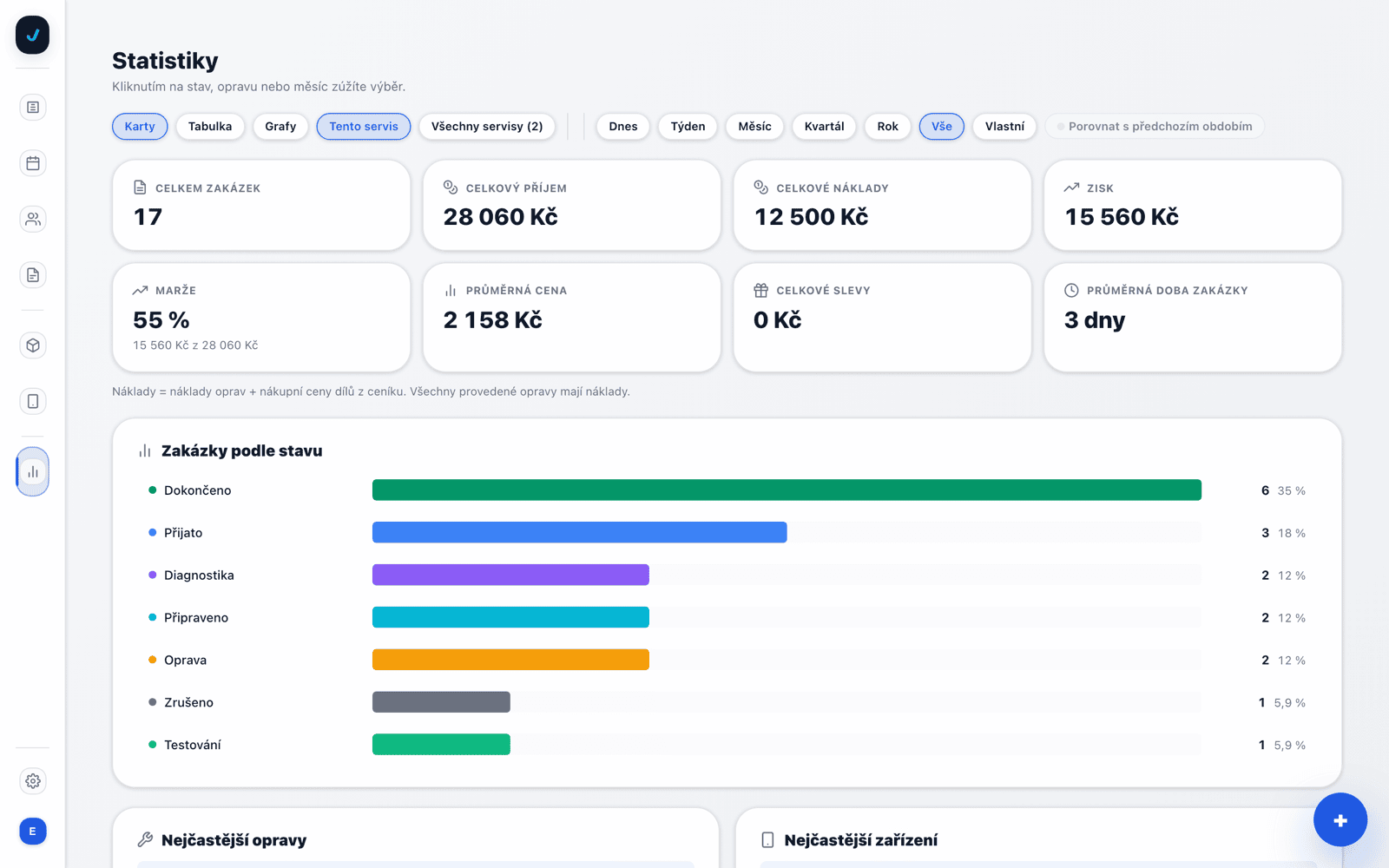1389x868 pixels.
Task: Click the orange Oprava bar
Action: [510, 660]
